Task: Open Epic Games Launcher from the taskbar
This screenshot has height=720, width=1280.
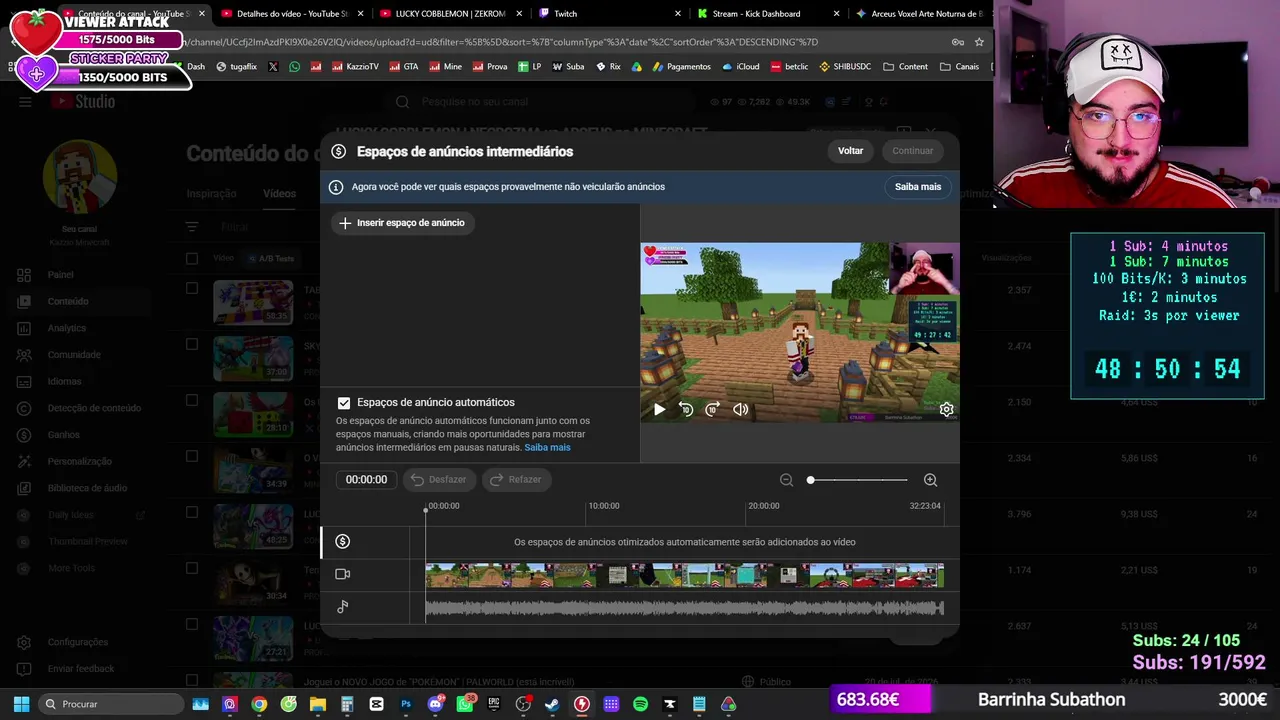Action: (494, 704)
